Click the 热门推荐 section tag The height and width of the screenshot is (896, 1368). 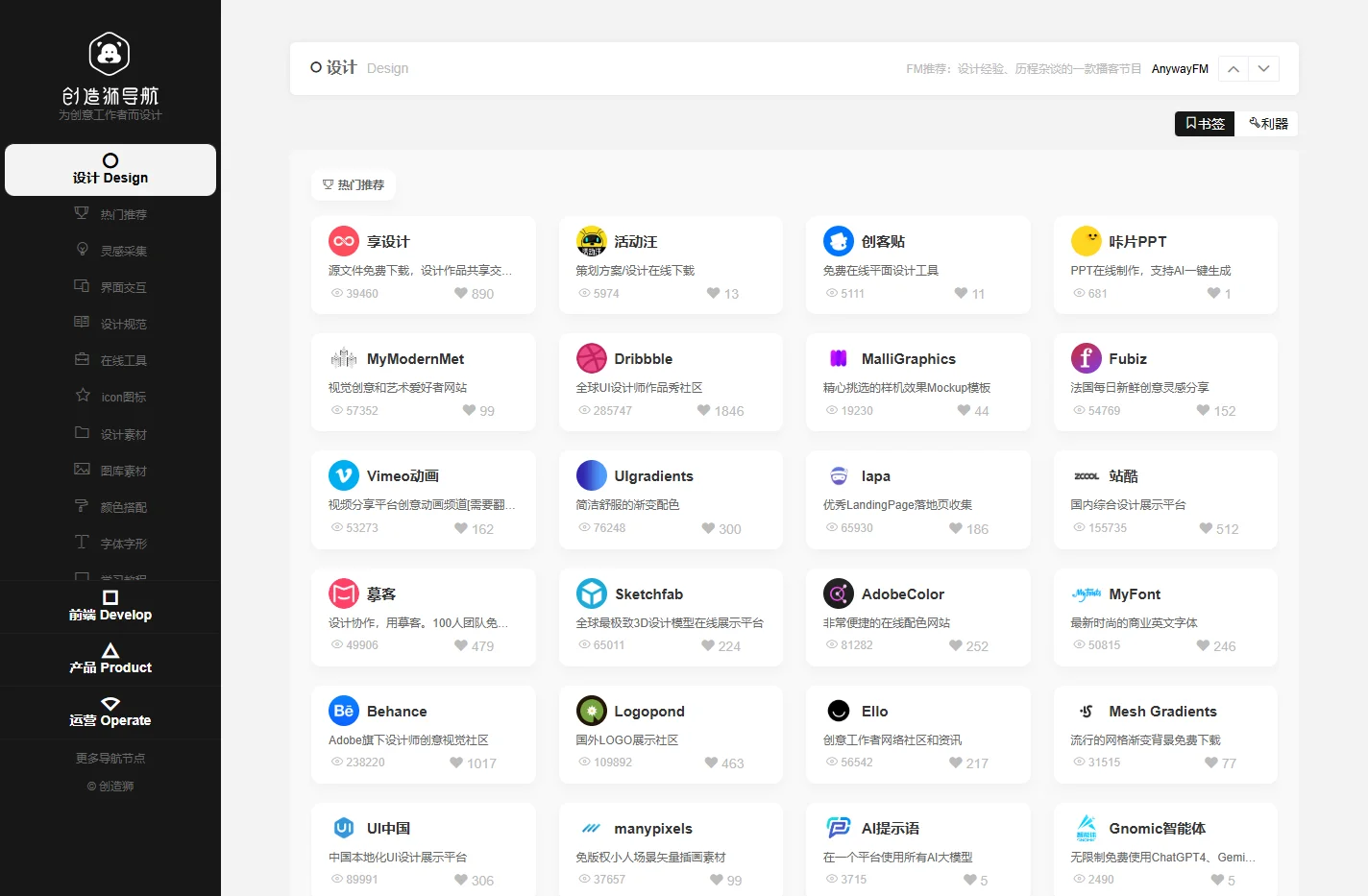pos(354,184)
